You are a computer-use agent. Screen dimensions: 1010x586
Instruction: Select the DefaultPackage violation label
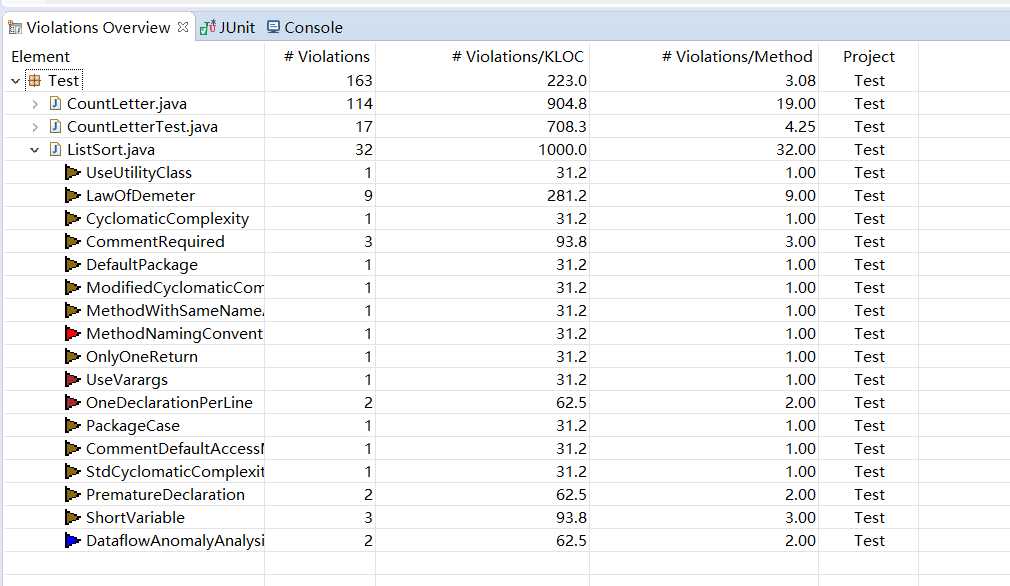(142, 265)
